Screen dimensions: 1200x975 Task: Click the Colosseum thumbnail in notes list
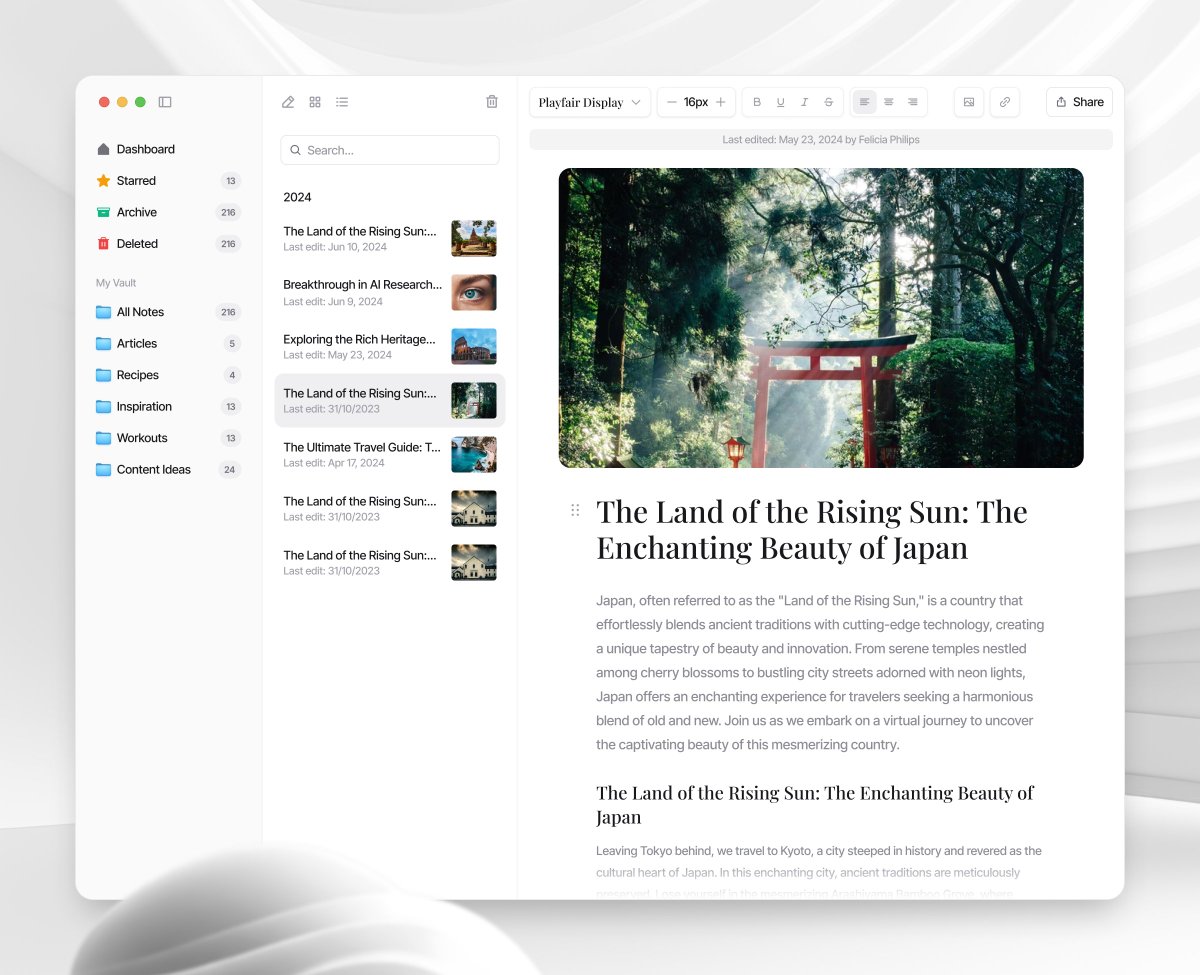point(474,347)
